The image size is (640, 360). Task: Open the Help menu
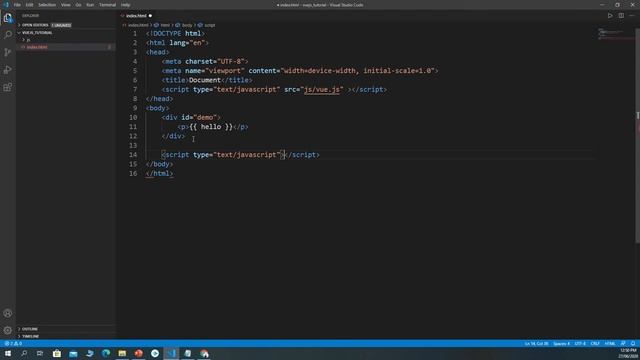(x=125, y=5)
